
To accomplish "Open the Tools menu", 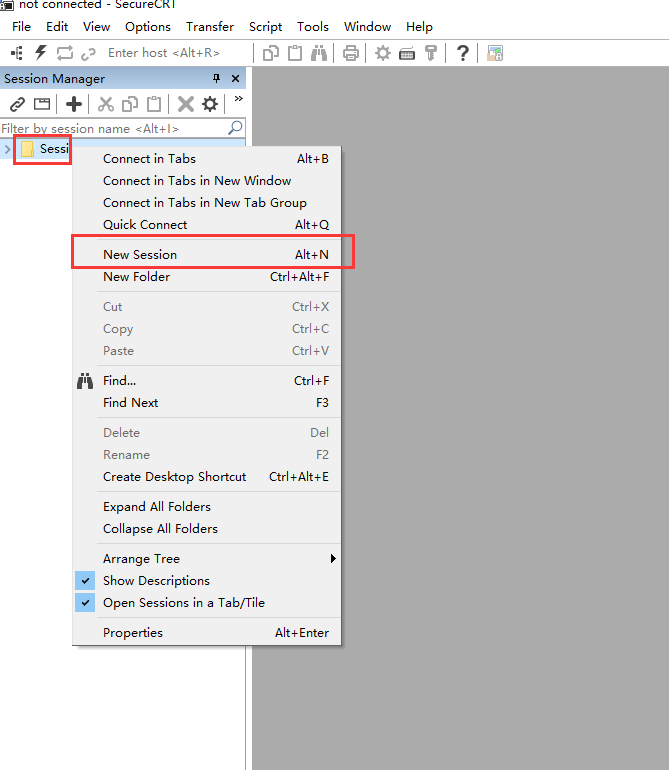I will click(x=312, y=27).
